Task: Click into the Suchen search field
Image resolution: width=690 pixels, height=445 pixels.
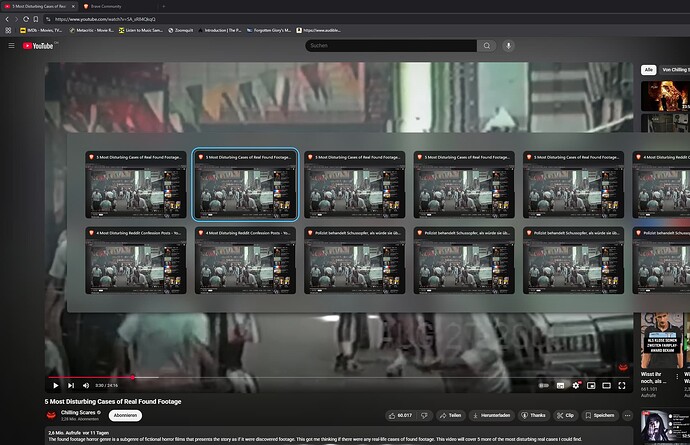Action: [x=392, y=46]
